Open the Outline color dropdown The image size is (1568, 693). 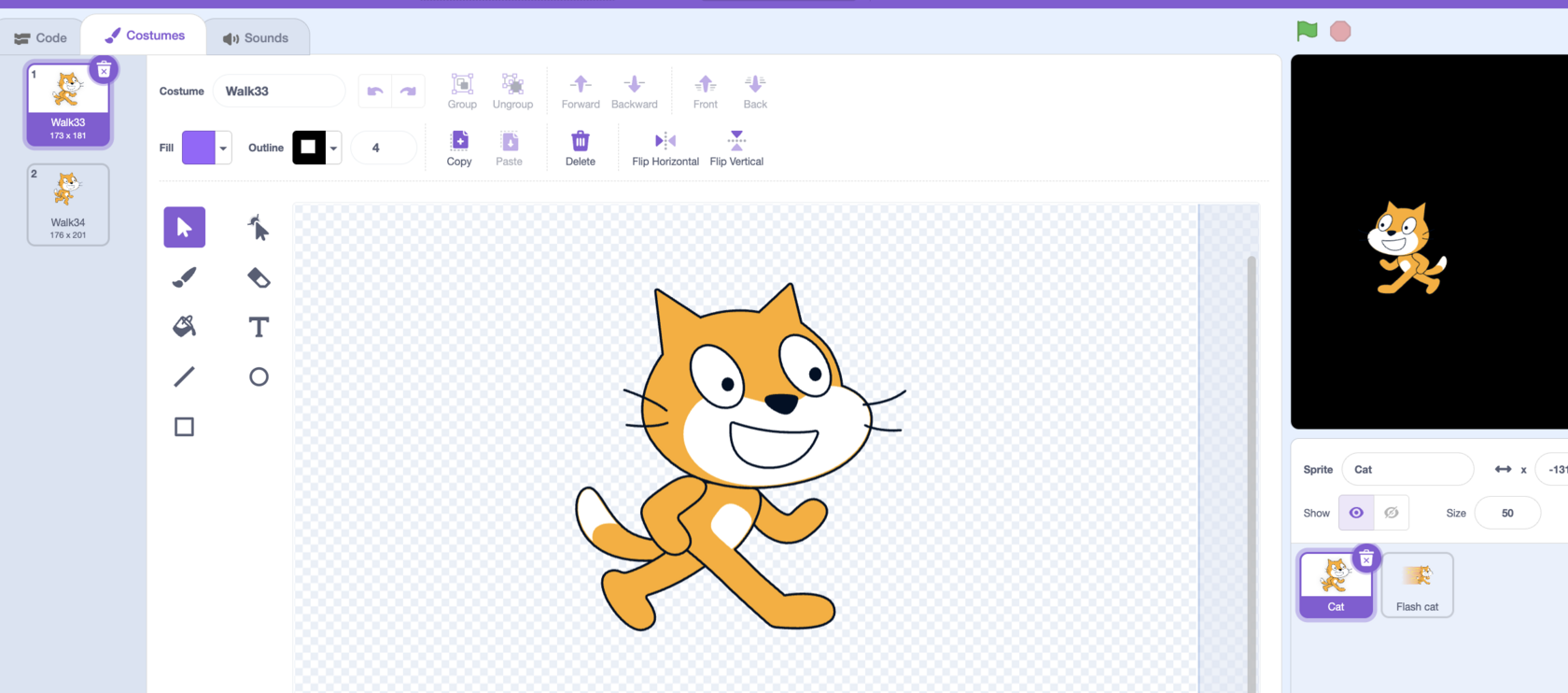coord(333,148)
